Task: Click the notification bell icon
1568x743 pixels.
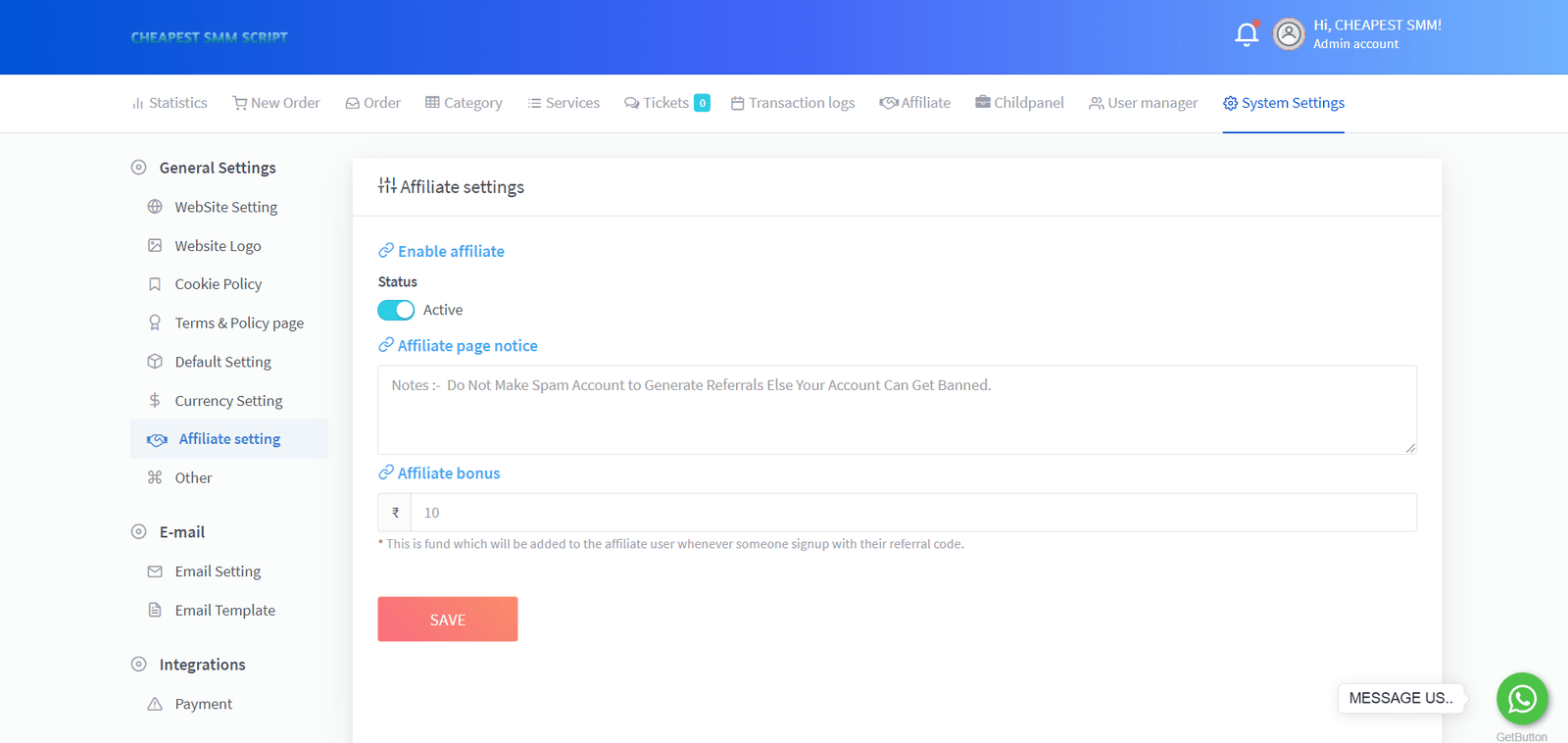Action: (1246, 34)
